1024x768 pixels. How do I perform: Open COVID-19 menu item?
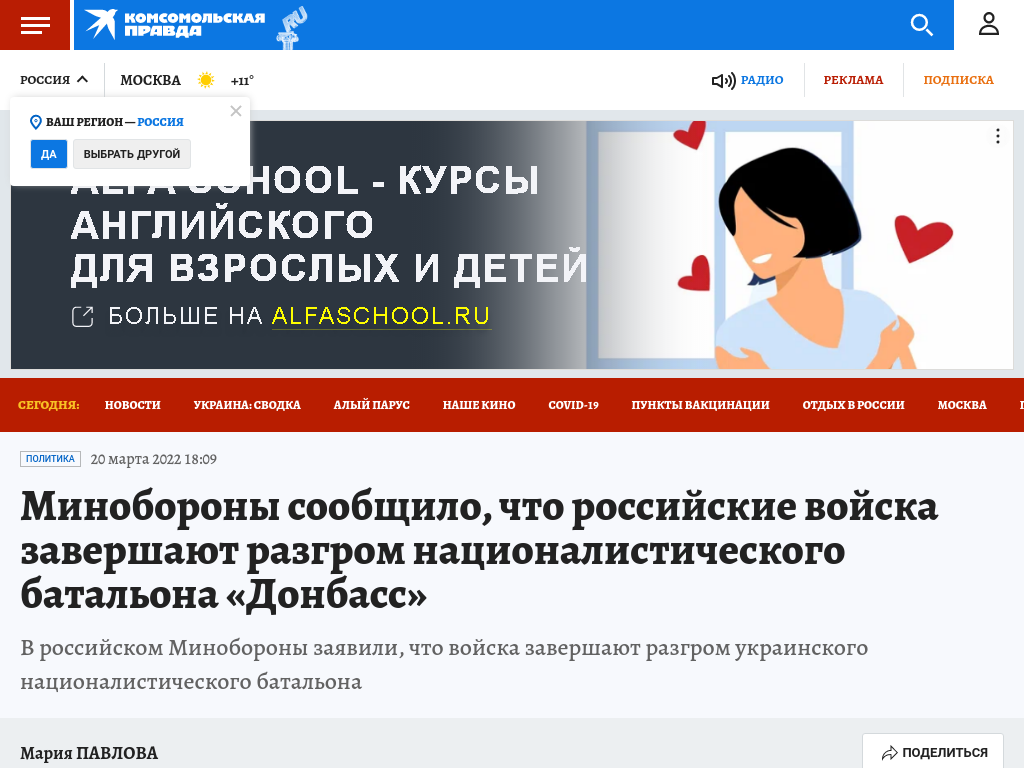[x=573, y=405]
